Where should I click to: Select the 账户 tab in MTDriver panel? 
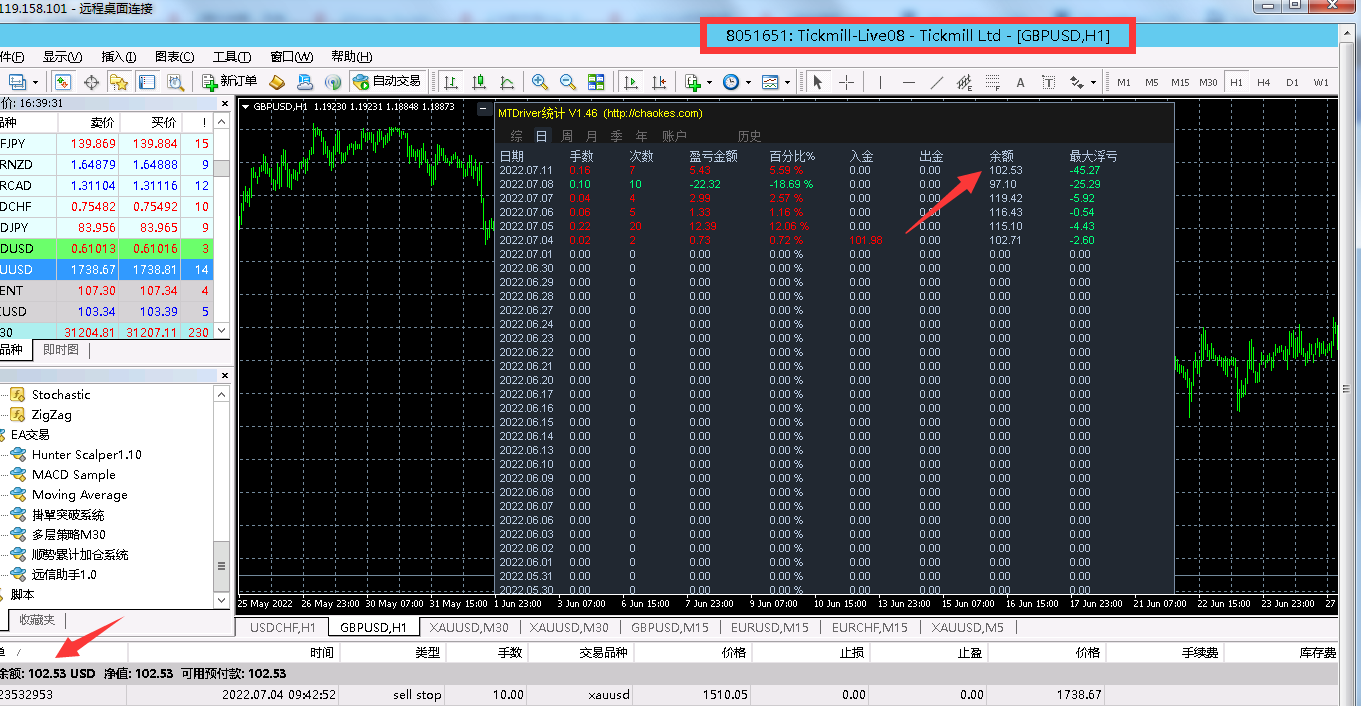point(674,136)
